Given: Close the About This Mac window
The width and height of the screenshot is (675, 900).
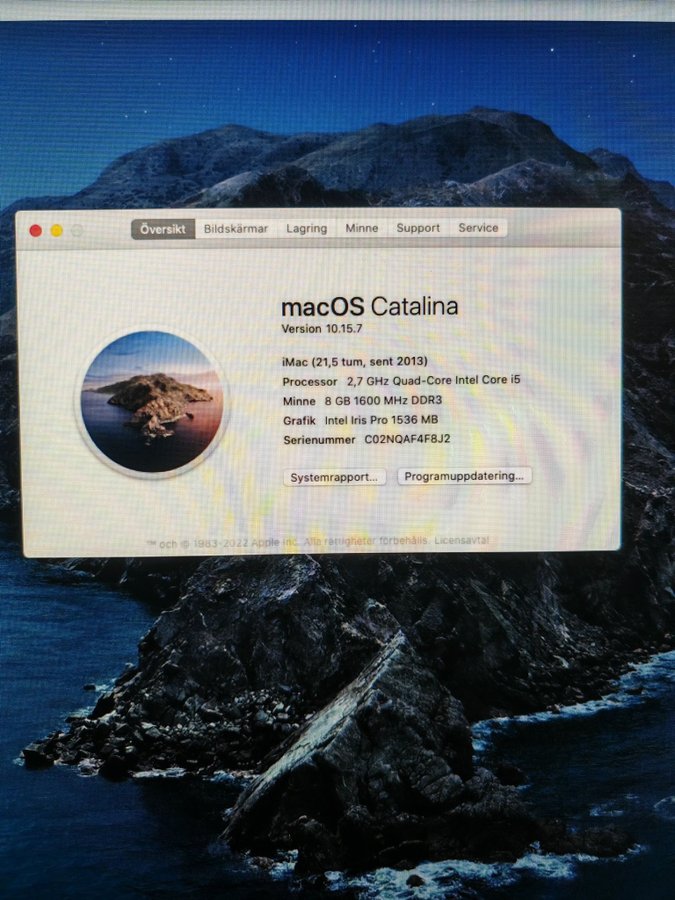Looking at the screenshot, I should click(x=36, y=231).
